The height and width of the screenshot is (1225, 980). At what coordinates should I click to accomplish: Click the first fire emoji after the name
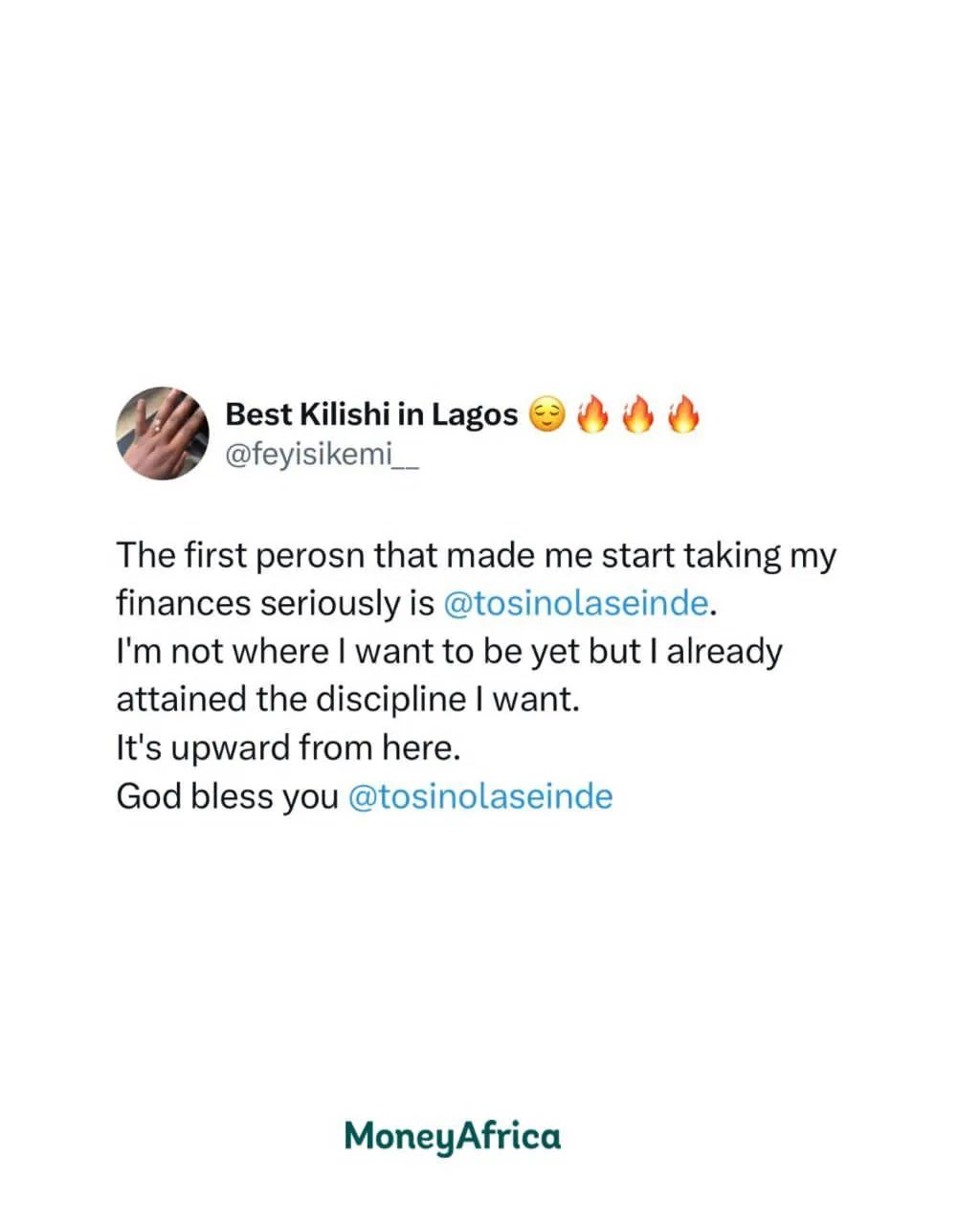(592, 414)
